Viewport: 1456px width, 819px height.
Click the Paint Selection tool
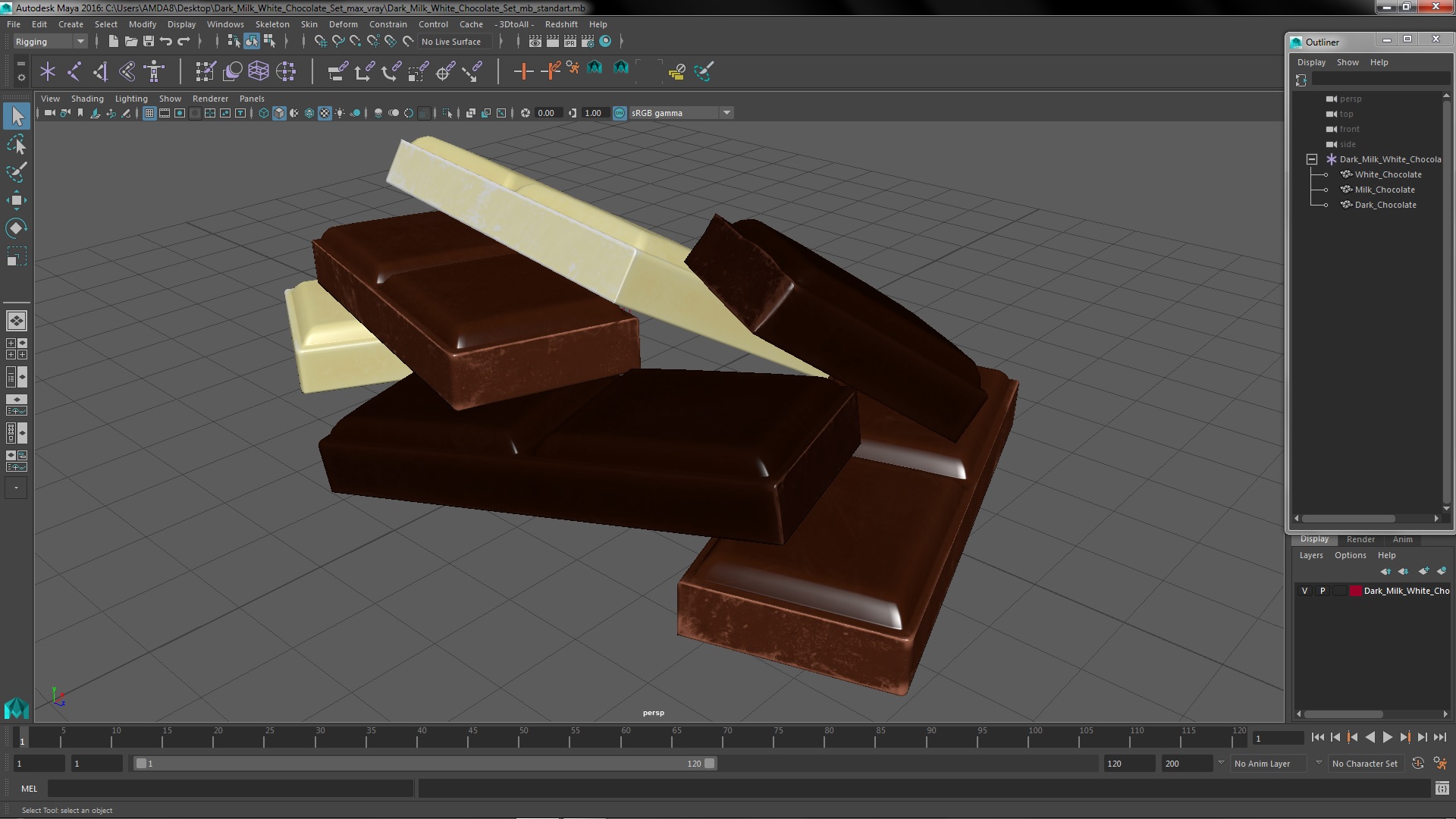(16, 172)
